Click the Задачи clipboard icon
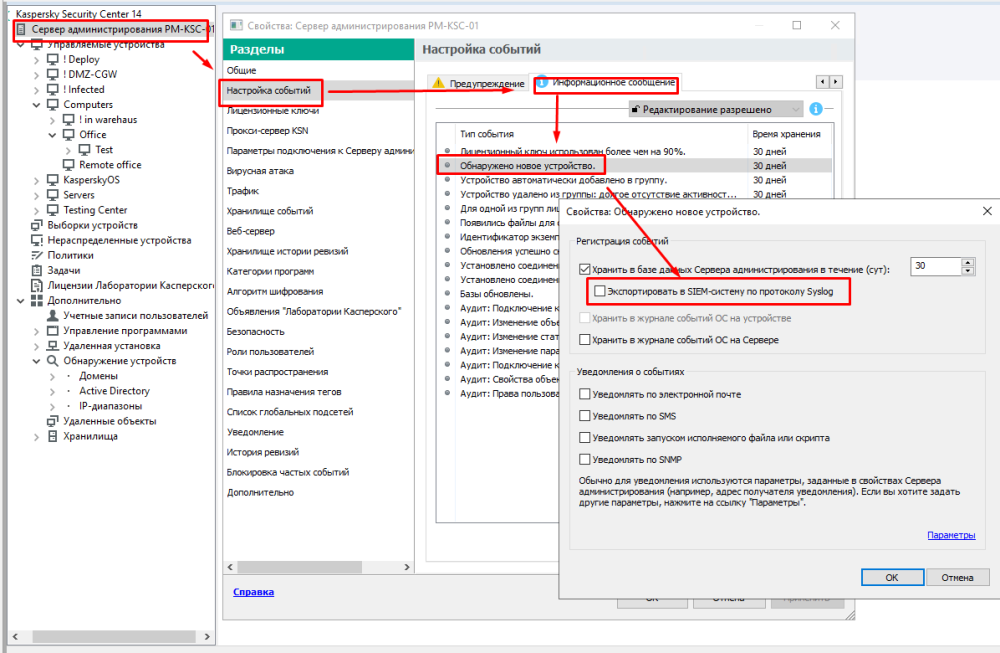 (37, 270)
